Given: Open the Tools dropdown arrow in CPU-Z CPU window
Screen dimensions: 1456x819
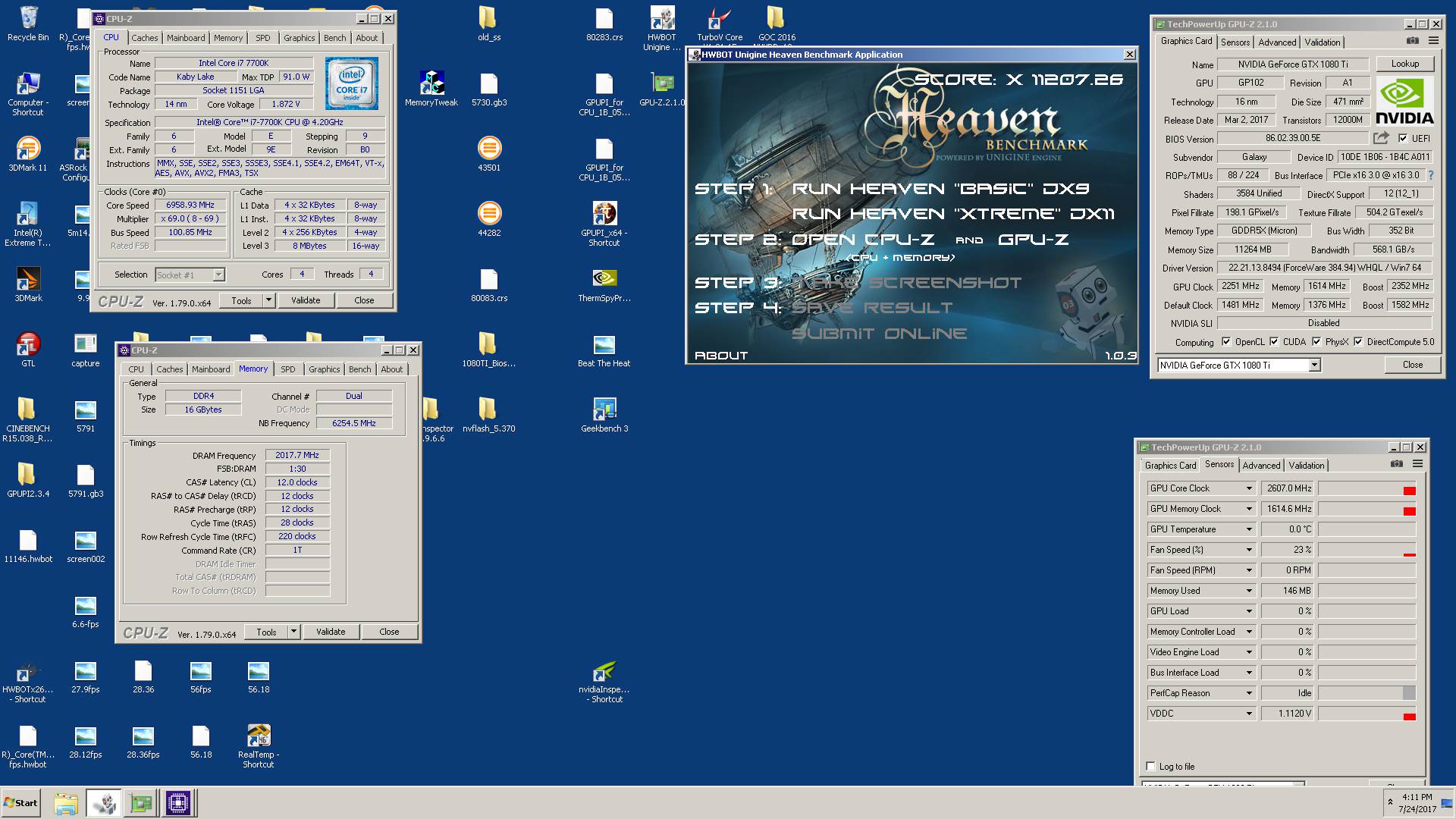Looking at the screenshot, I should click(x=268, y=300).
